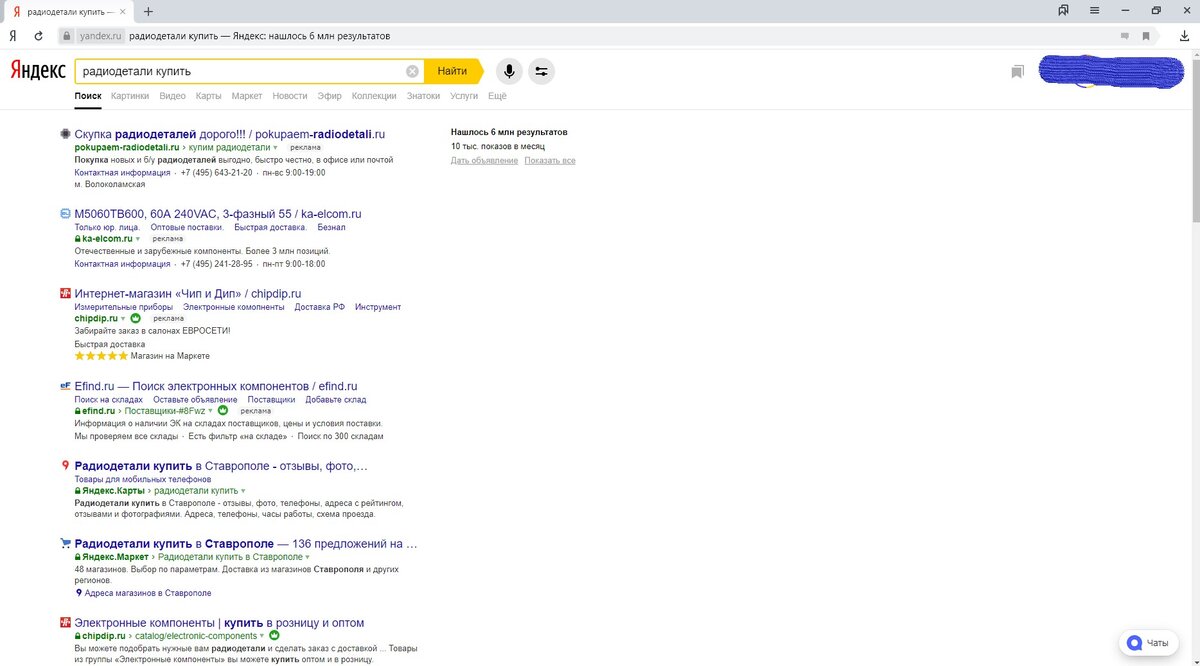Screen dimensions: 1200x666
Task: Click the pokupaem-radiodetali result favicon
Action: (65, 133)
